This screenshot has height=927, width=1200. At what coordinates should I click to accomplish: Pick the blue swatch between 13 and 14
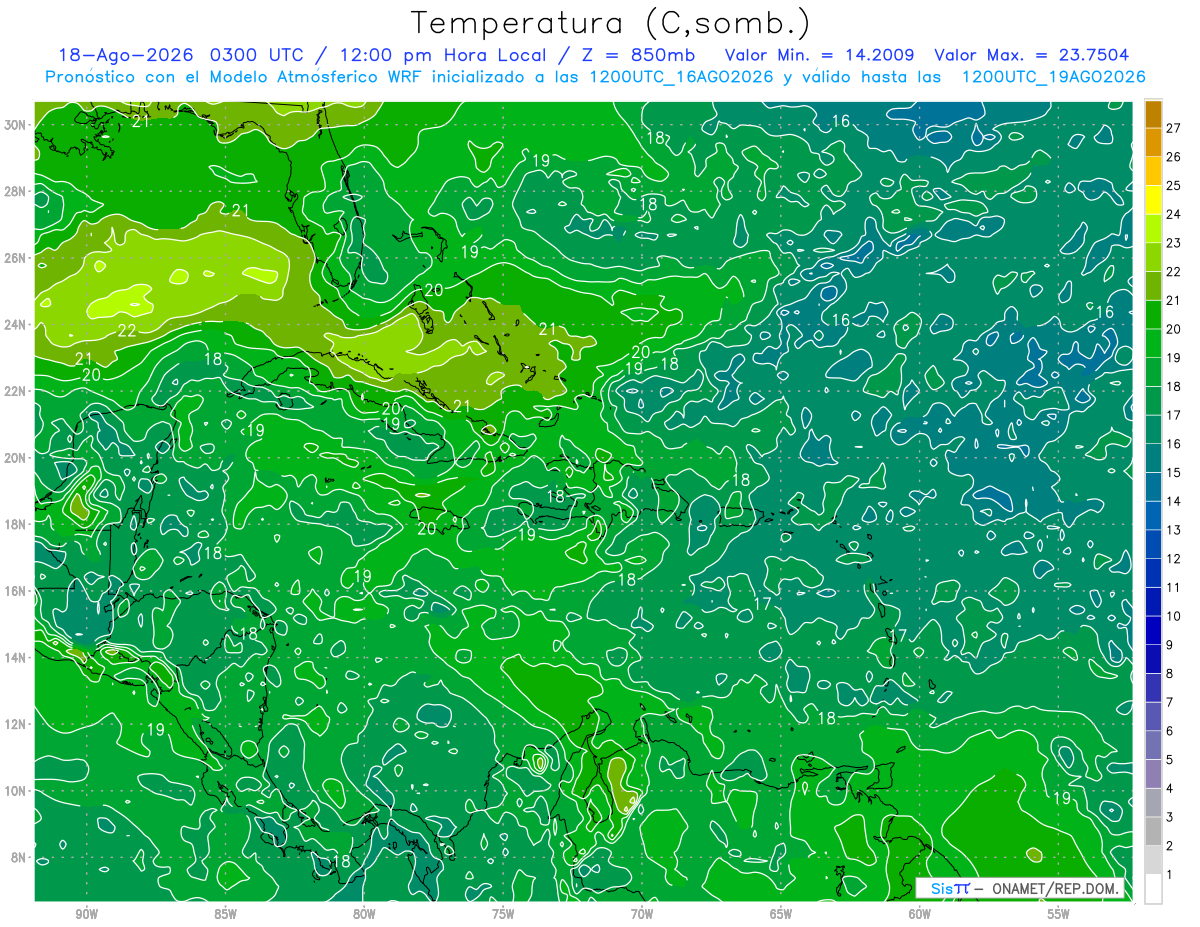coord(1153,515)
